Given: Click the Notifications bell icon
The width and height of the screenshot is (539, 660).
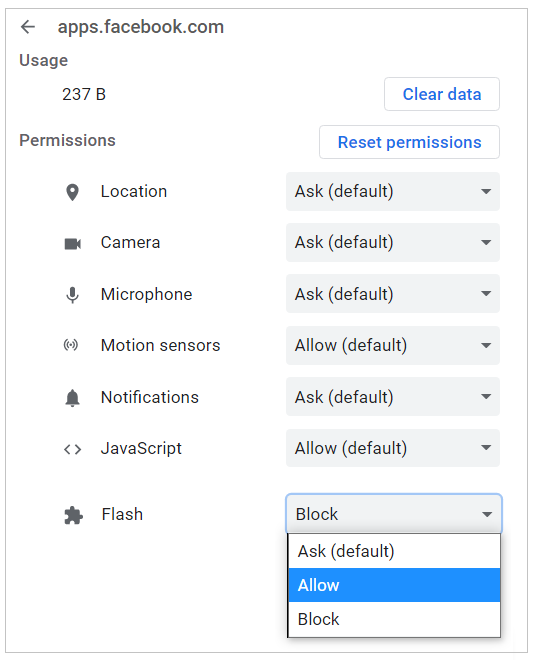Looking at the screenshot, I should [72, 398].
